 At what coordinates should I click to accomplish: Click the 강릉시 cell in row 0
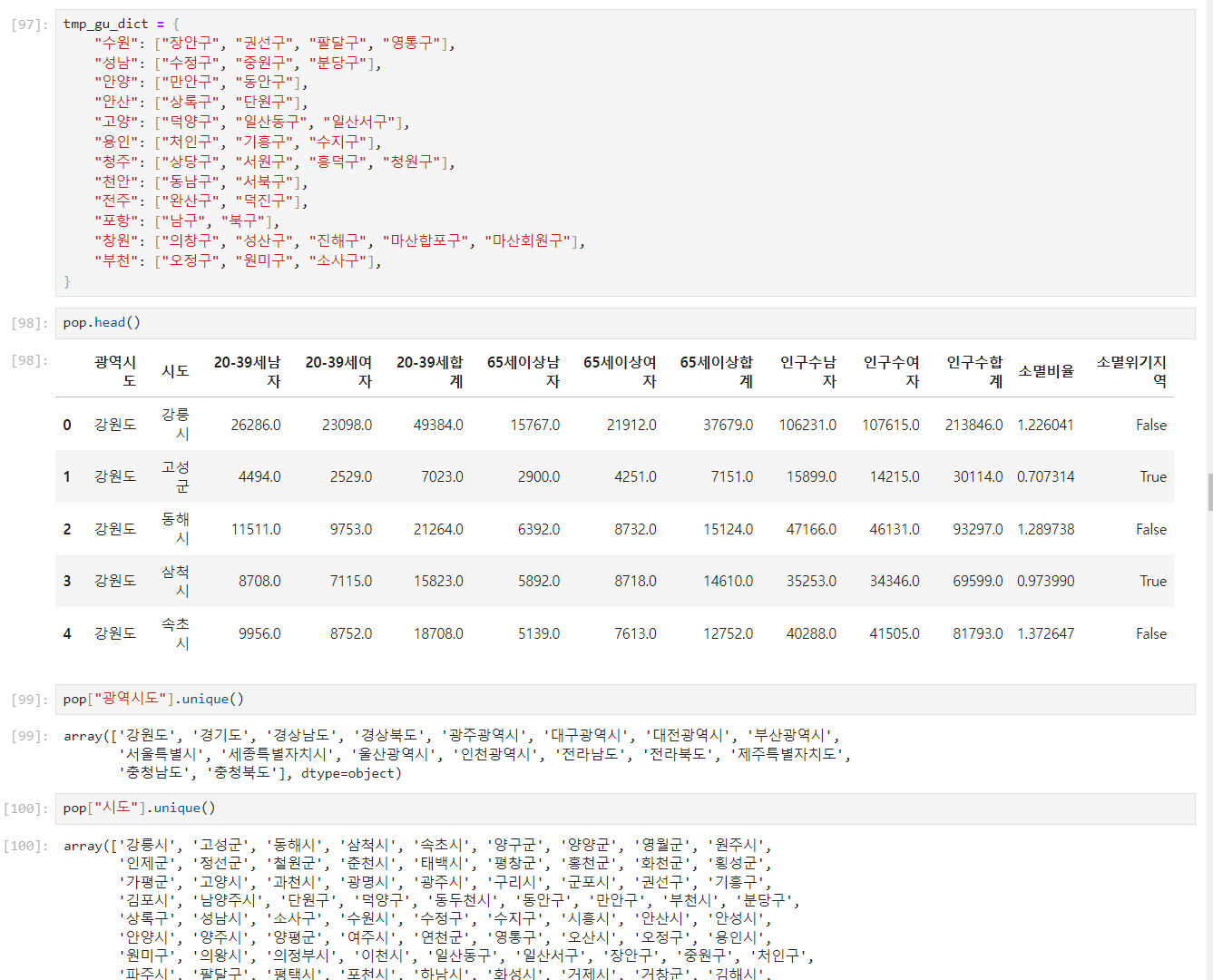pyautogui.click(x=175, y=424)
